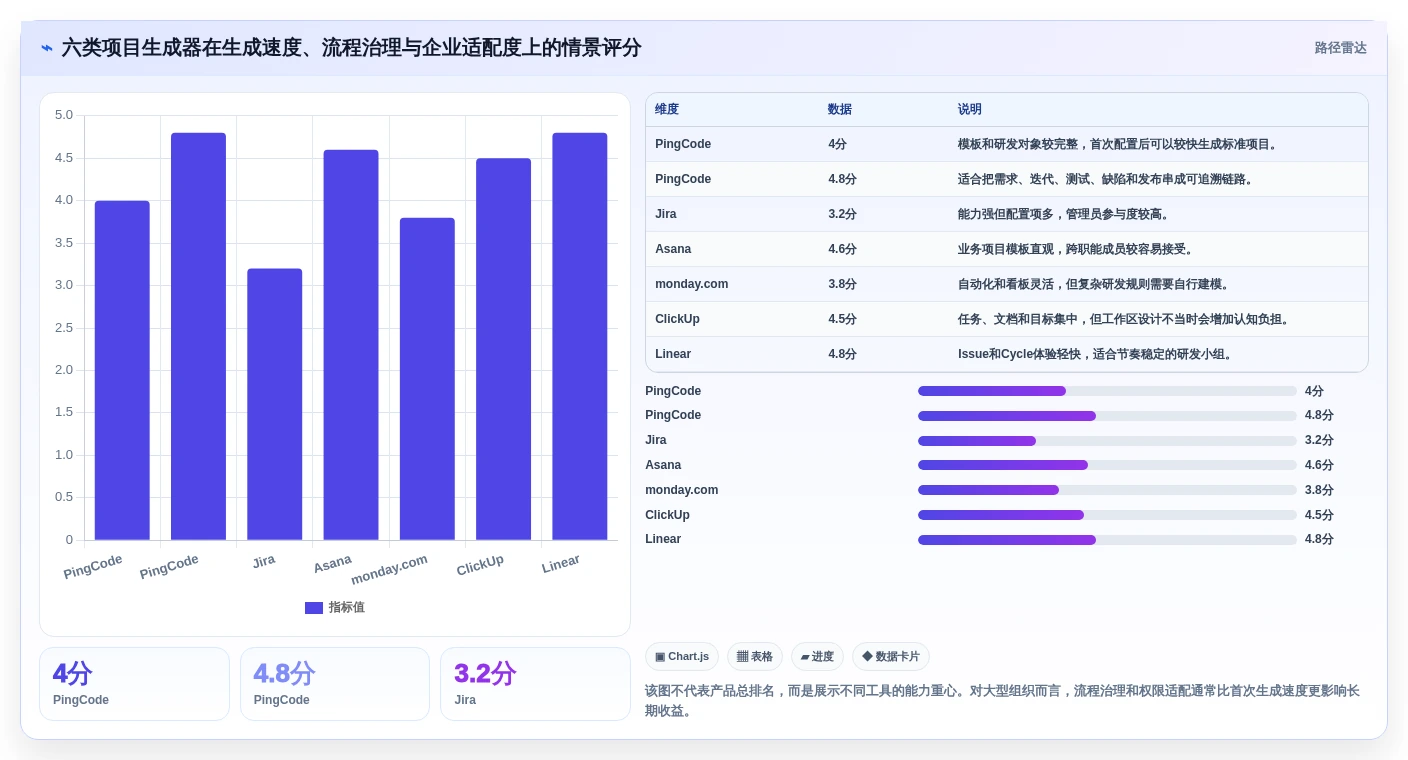Screen dimensions: 1408x760
Task: Click the footnote text 该图不代表产品总排名
Action: (1002, 701)
